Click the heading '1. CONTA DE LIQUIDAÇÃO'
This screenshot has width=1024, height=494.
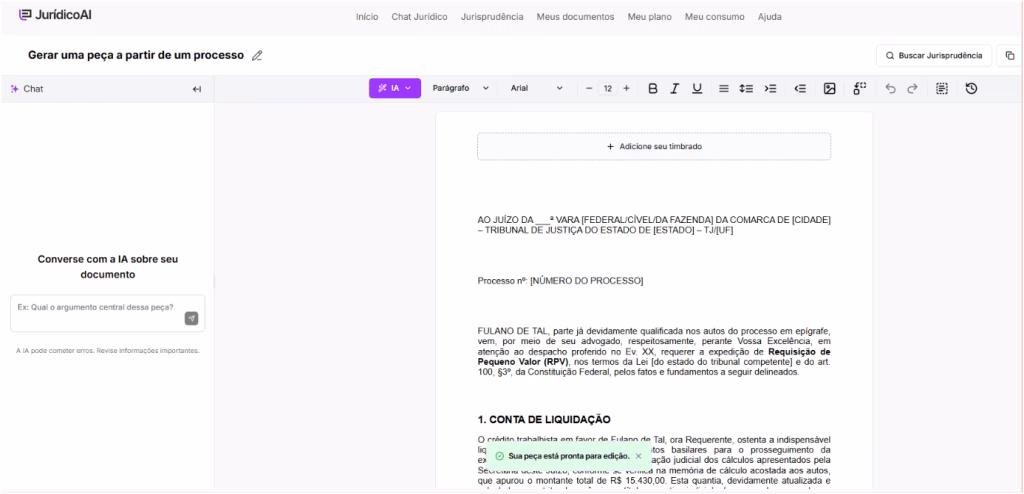pos(544,420)
